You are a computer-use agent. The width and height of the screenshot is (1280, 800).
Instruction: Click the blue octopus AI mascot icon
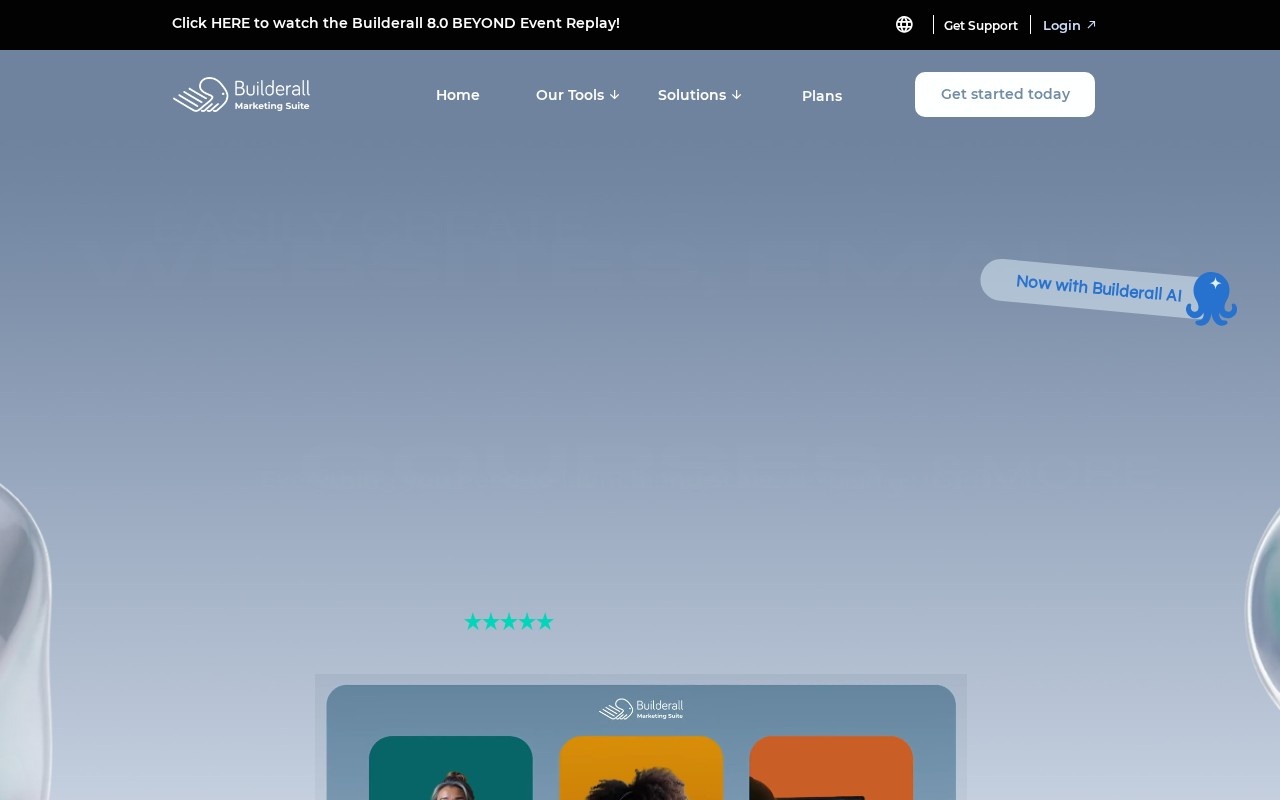pyautogui.click(x=1211, y=298)
